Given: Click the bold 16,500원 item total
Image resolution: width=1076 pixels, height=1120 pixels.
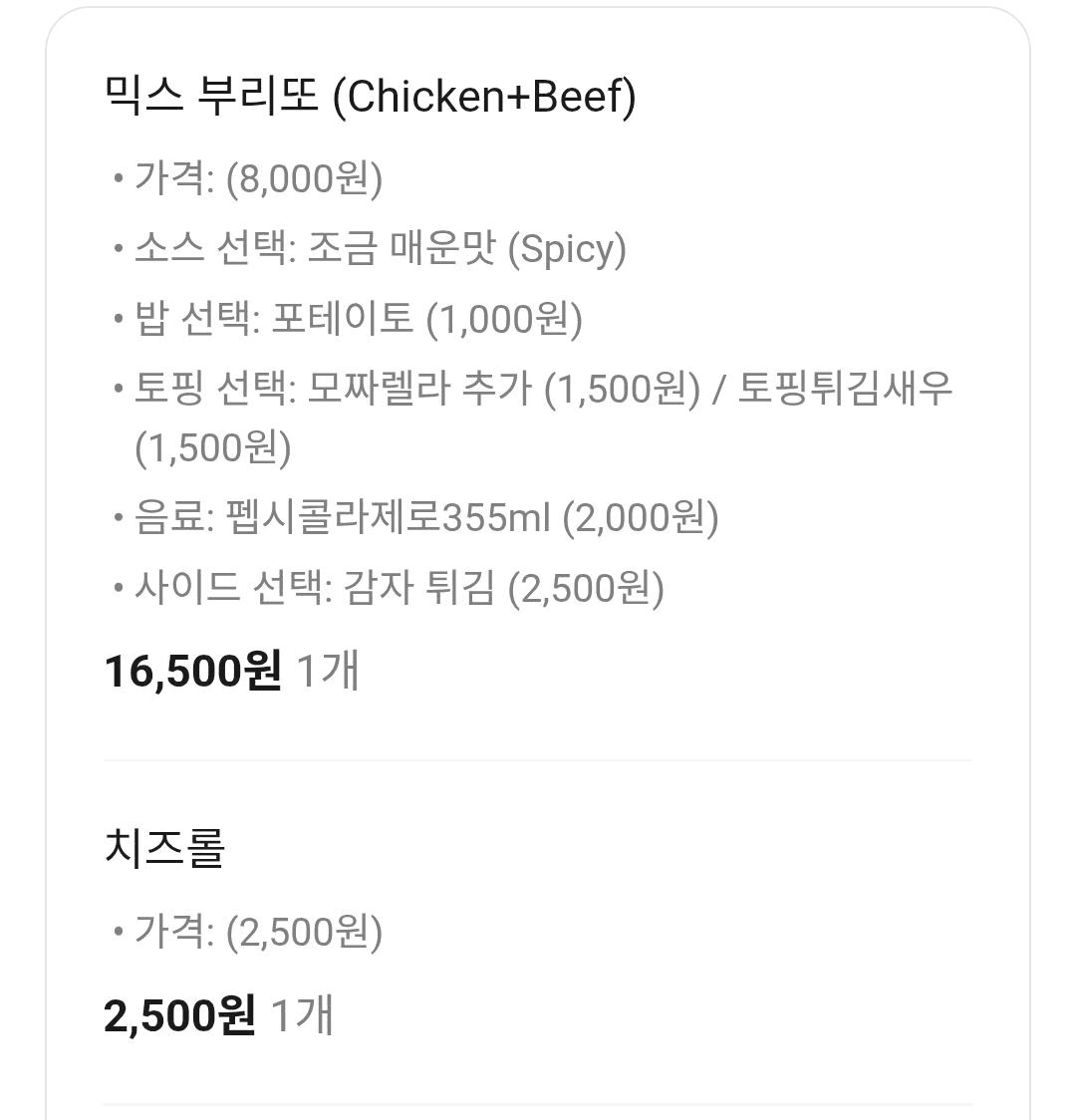Looking at the screenshot, I should [x=192, y=670].
